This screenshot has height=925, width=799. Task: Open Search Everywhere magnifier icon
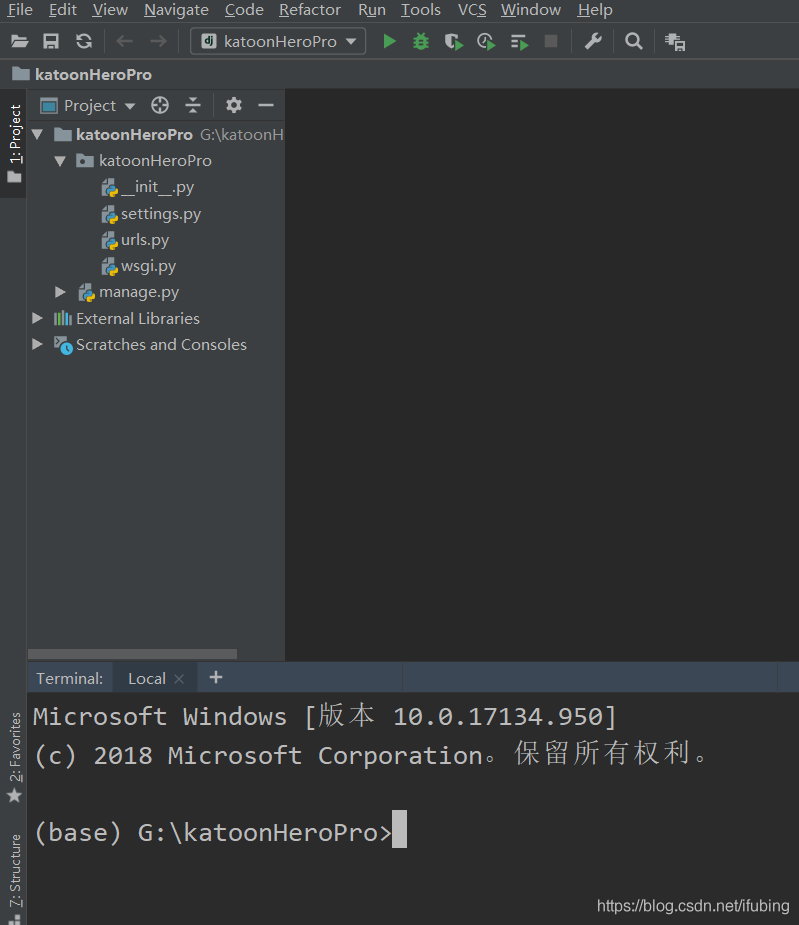coord(634,41)
